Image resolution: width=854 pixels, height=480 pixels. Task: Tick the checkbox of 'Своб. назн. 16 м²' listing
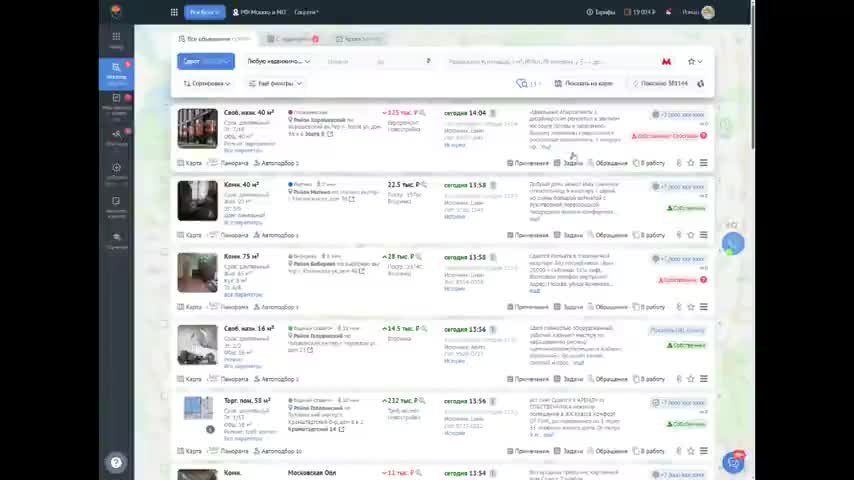coord(164,324)
